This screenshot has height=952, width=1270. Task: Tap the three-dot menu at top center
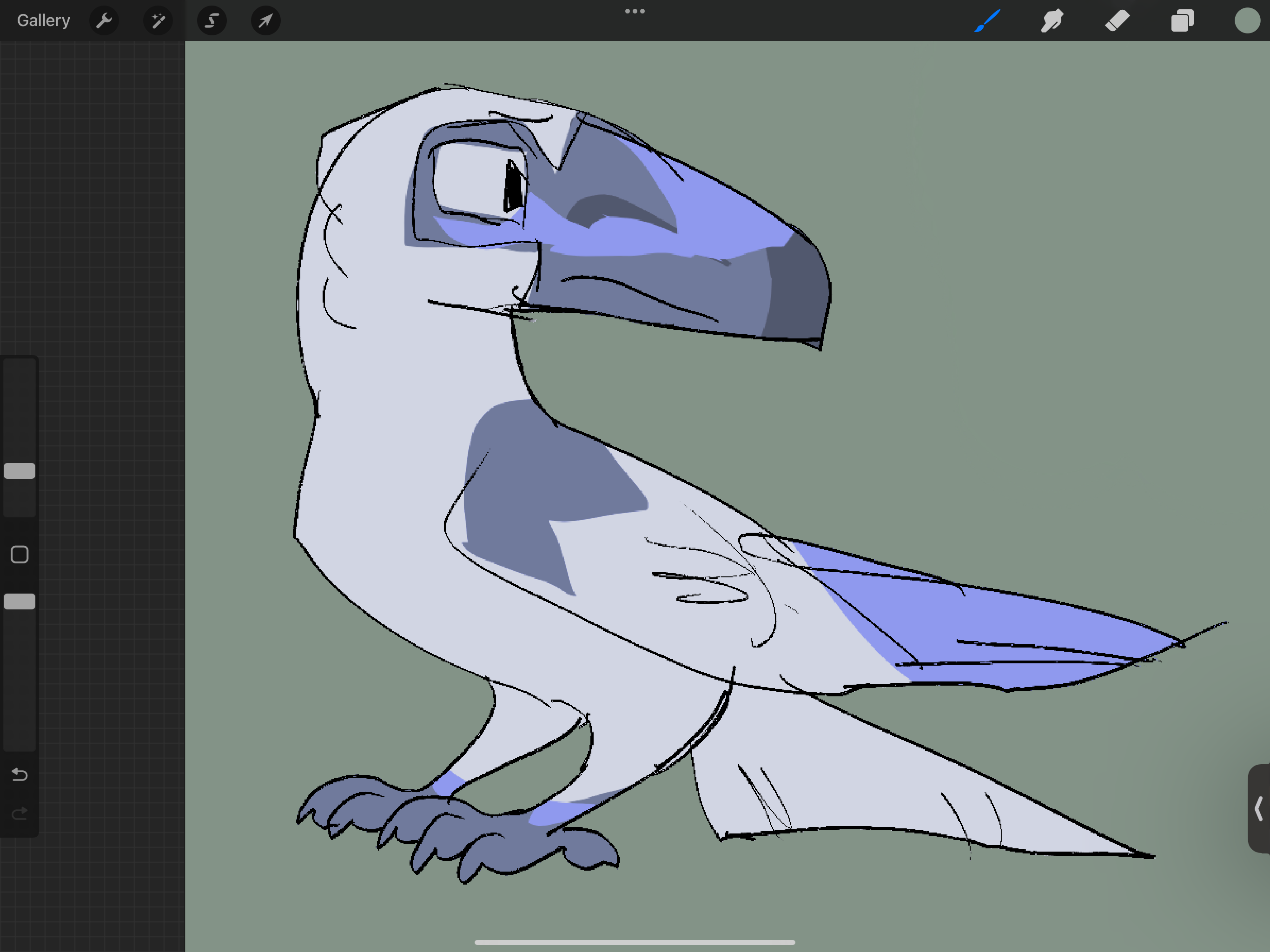pyautogui.click(x=635, y=11)
